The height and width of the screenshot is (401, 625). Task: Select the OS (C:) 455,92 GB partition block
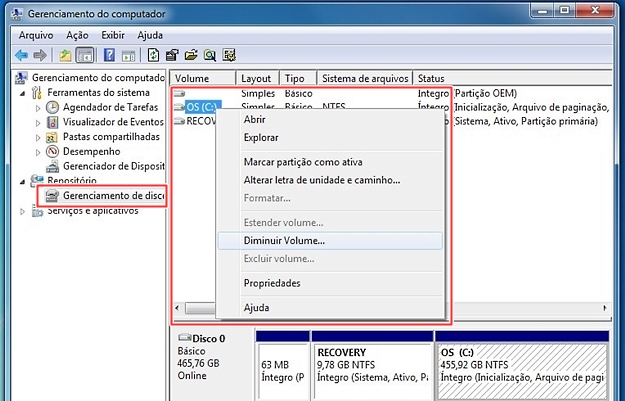click(x=522, y=365)
